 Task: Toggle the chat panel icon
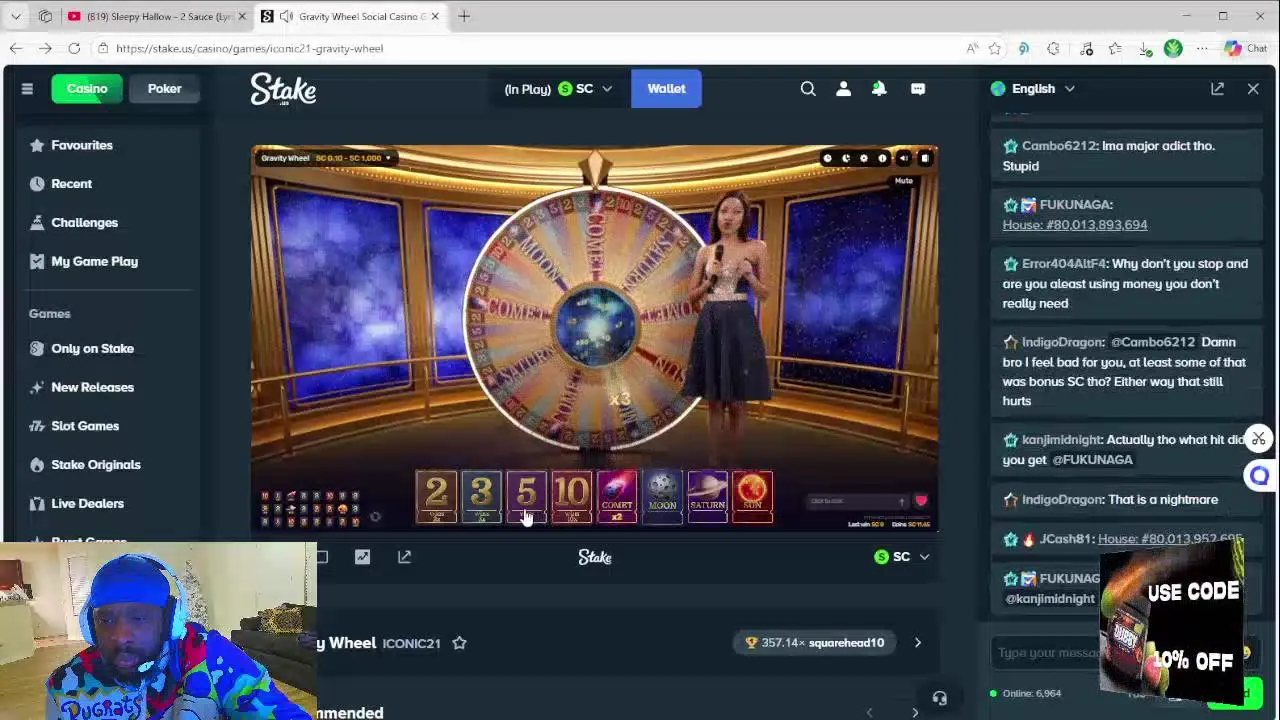pos(918,89)
